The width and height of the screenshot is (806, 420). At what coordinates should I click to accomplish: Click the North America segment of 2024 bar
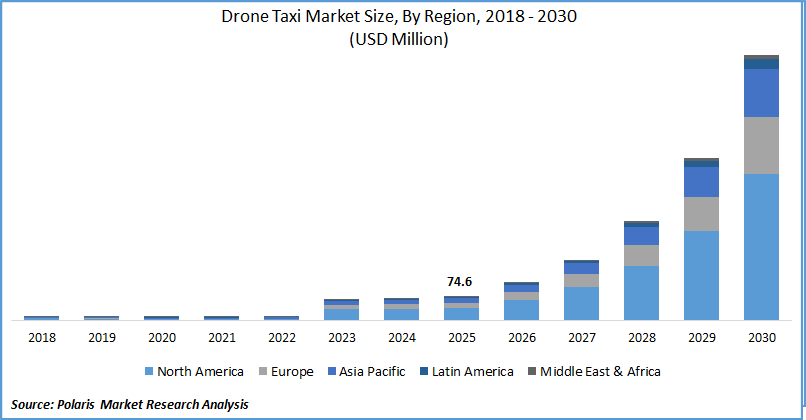(401, 315)
